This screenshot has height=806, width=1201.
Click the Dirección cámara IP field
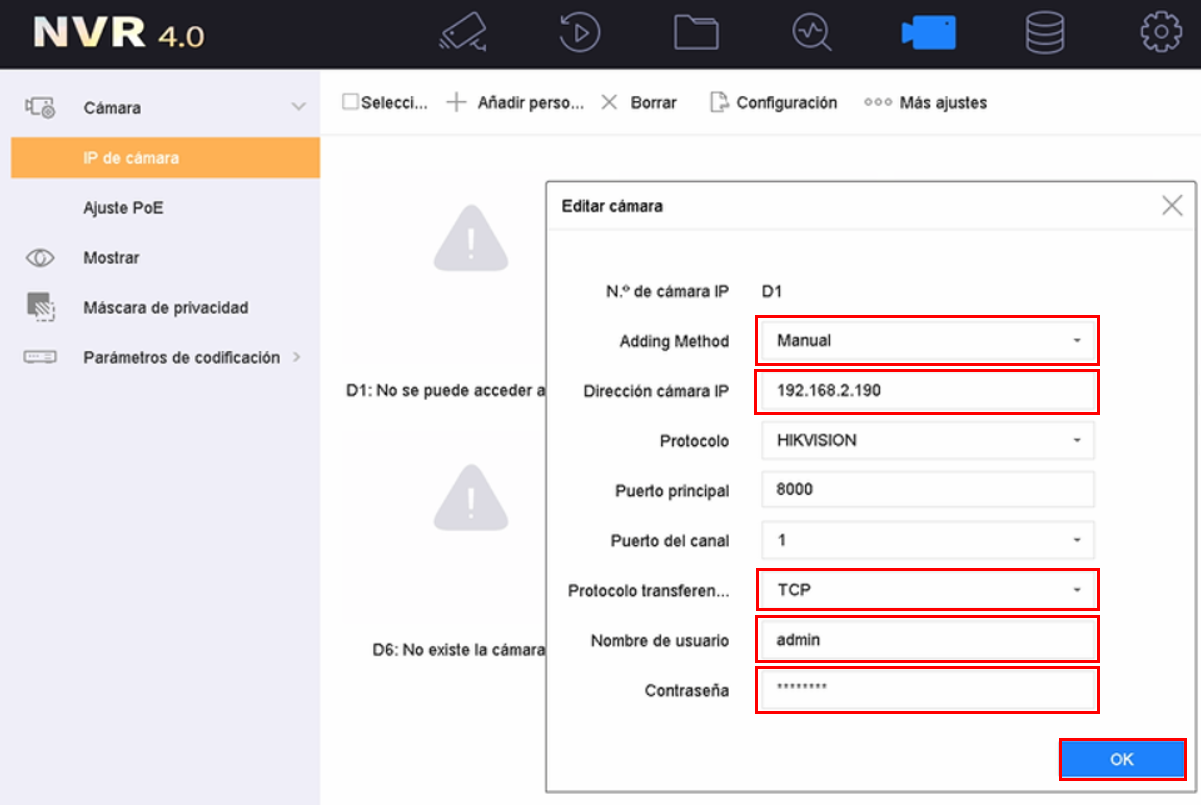927,391
